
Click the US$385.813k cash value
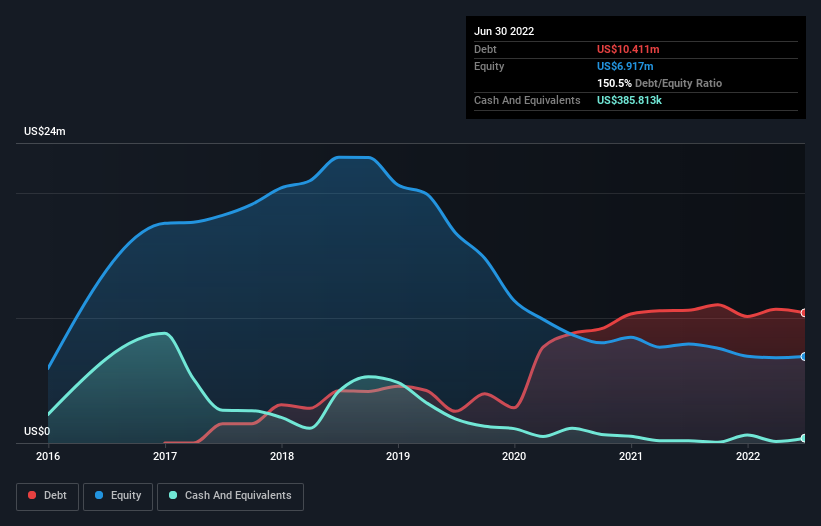pos(629,100)
